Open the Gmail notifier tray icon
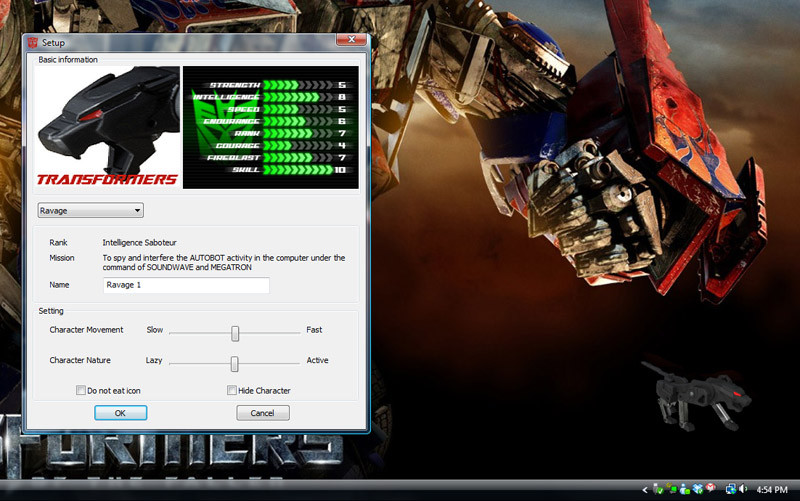Screen dimensions: 800x501 [710, 489]
